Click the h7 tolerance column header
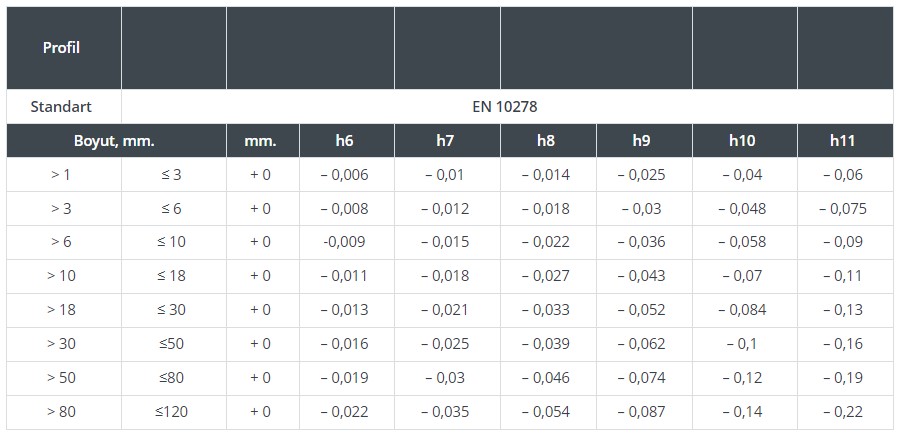The height and width of the screenshot is (436, 900). (x=445, y=141)
